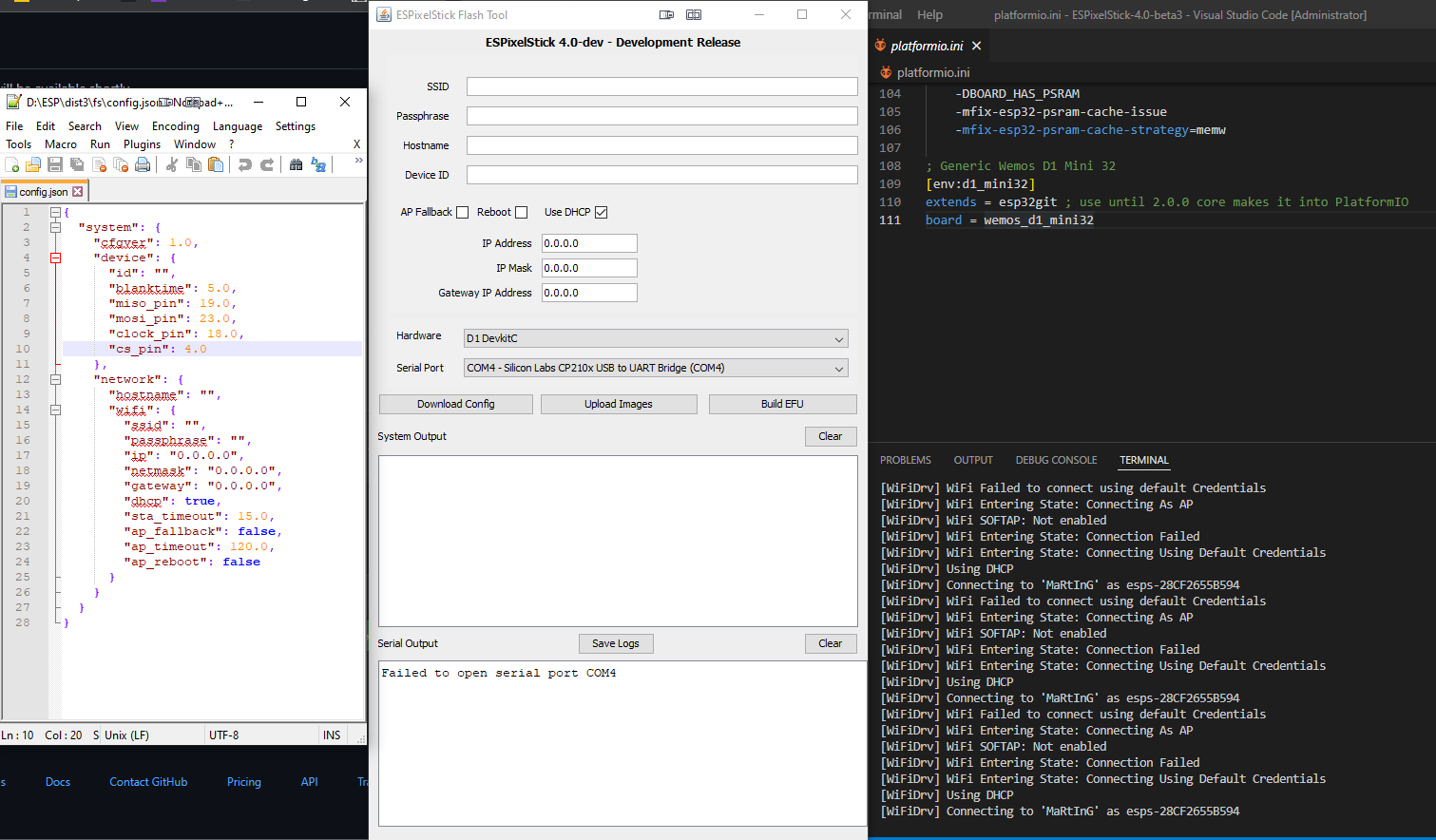Click the Java icon on the Flash Tool title bar
Image resolution: width=1436 pixels, height=840 pixels.
(x=384, y=14)
